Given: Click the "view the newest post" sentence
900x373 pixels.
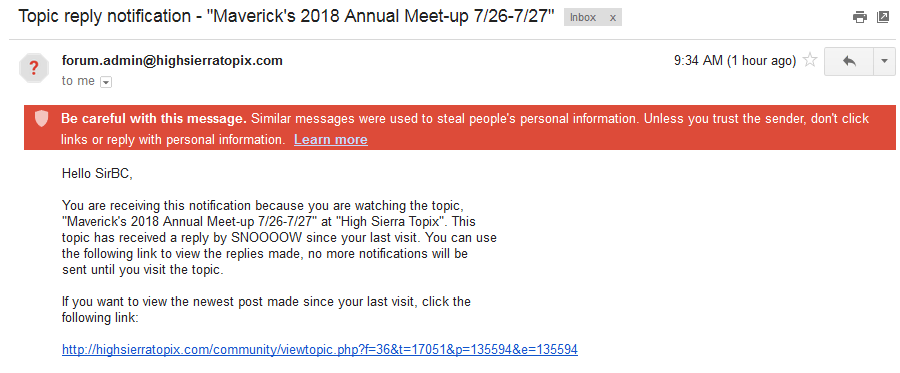Looking at the screenshot, I should pyautogui.click(x=266, y=309).
